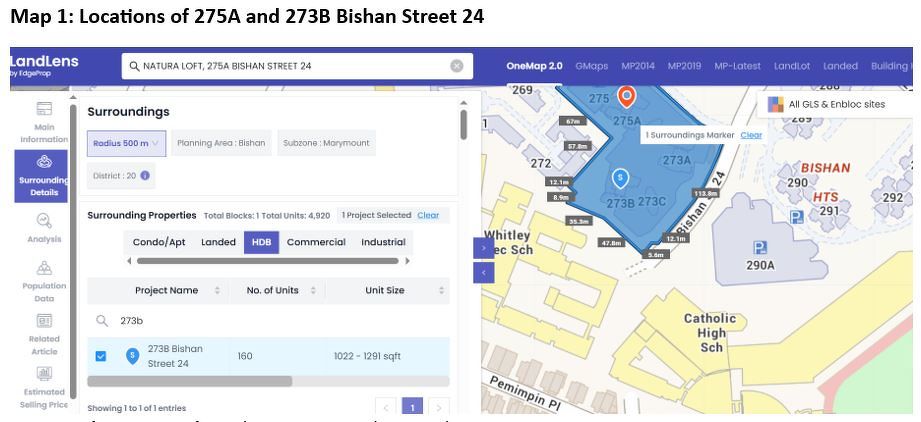Open the Main Information sidebar icon
Viewport: 921px width, 422px height.
pyautogui.click(x=44, y=108)
